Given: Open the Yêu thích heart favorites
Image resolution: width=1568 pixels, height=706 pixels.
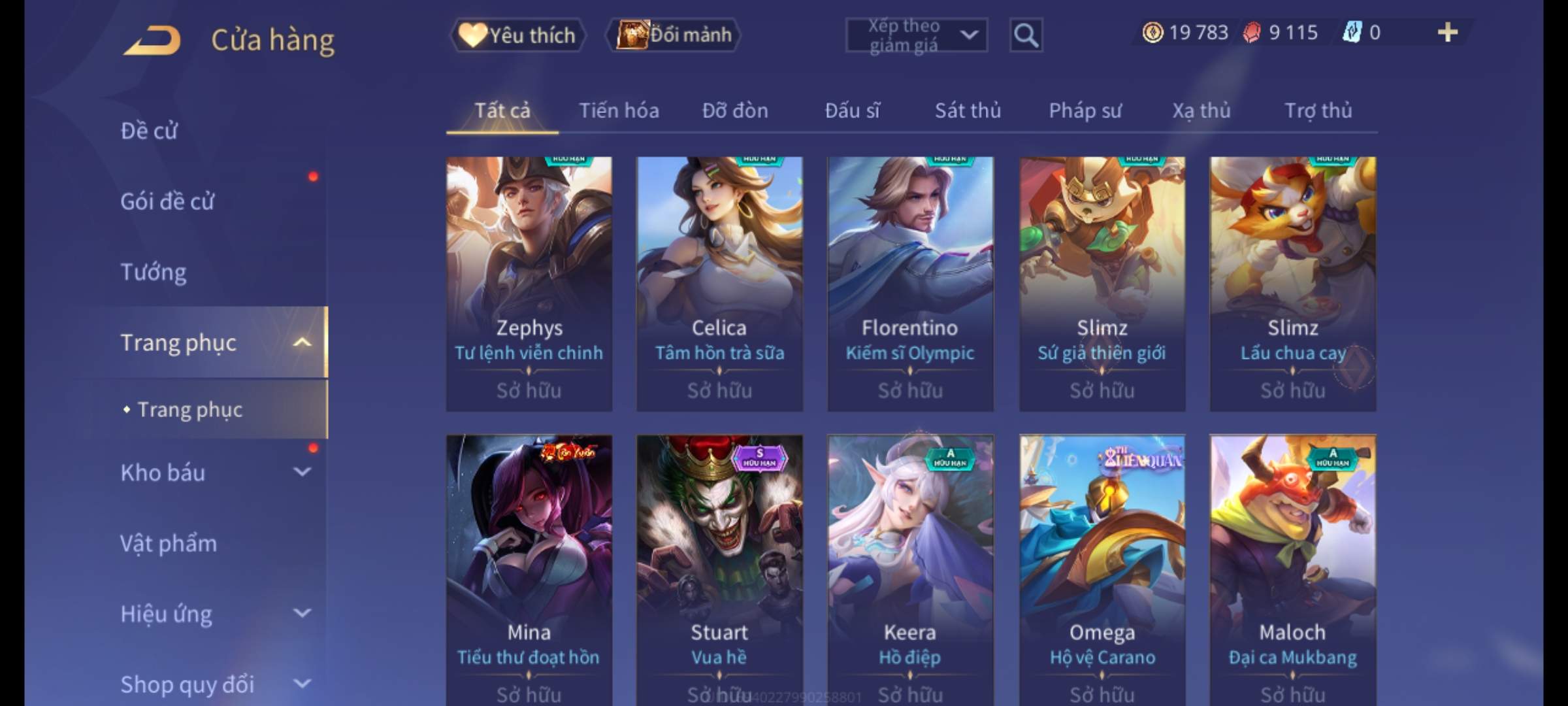Looking at the screenshot, I should pyautogui.click(x=517, y=35).
